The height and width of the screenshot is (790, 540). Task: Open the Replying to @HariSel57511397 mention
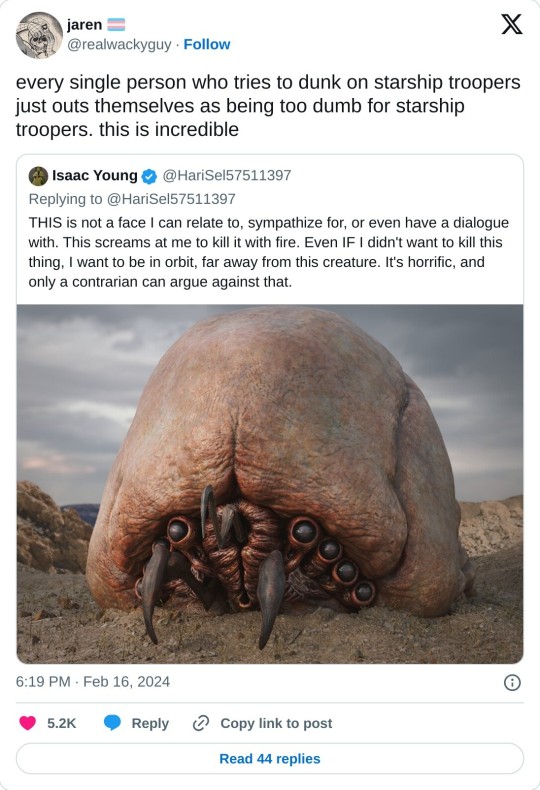(x=171, y=199)
